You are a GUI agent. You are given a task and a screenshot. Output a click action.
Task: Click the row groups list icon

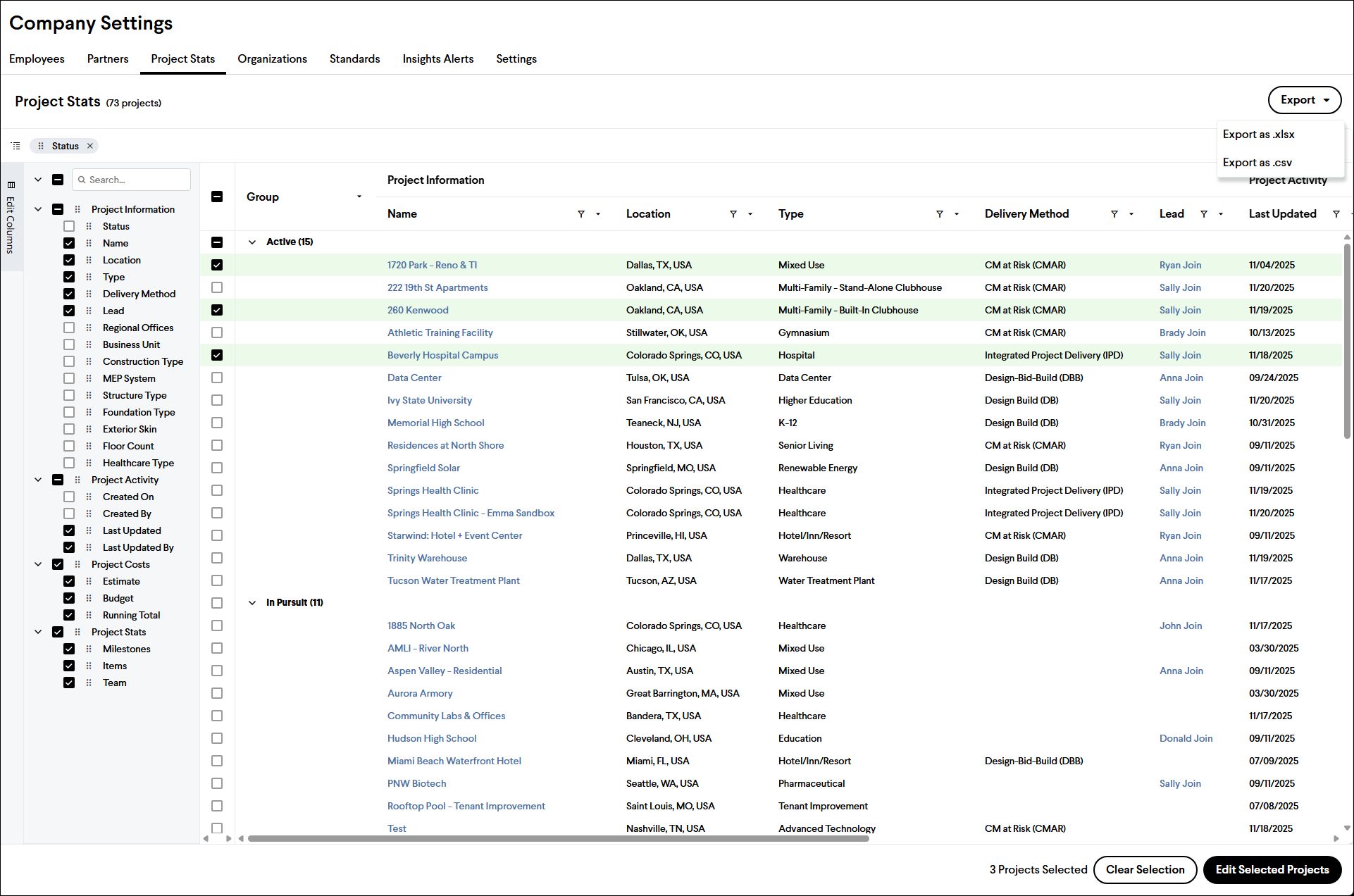15,146
